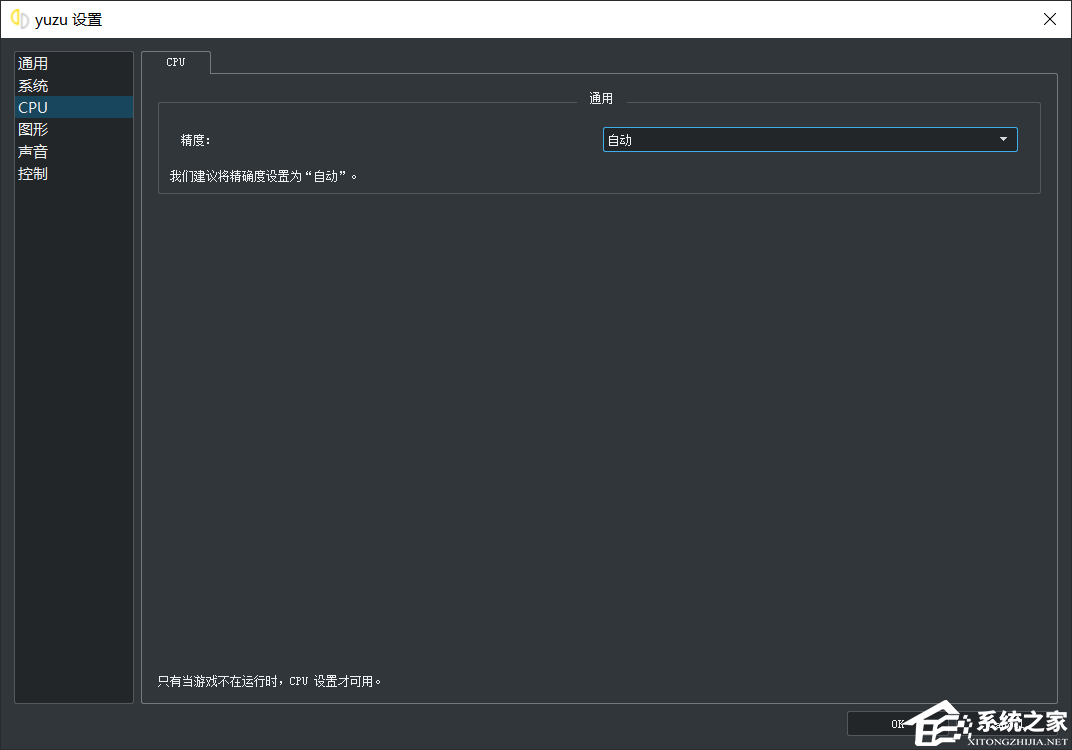
Task: Click the yuzu logo icon in title bar
Action: (x=20, y=19)
